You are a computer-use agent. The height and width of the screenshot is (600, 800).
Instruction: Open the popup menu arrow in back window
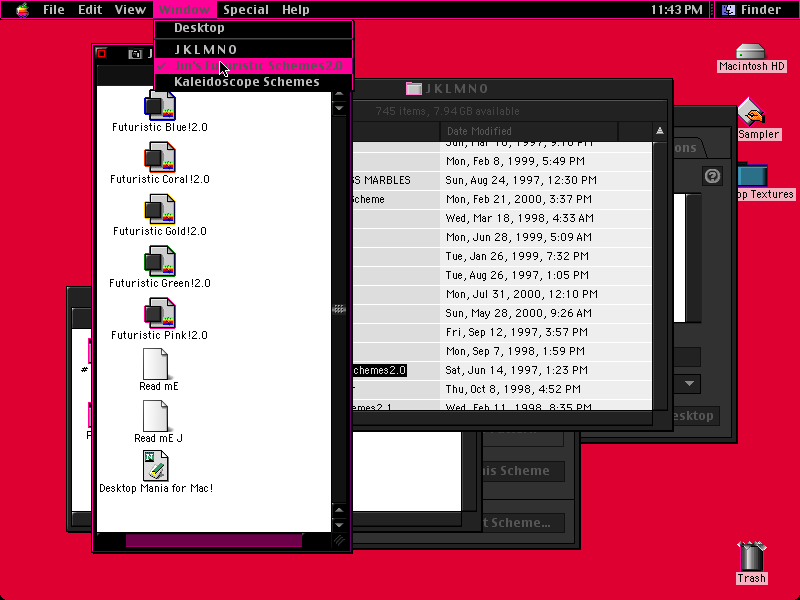tap(689, 384)
